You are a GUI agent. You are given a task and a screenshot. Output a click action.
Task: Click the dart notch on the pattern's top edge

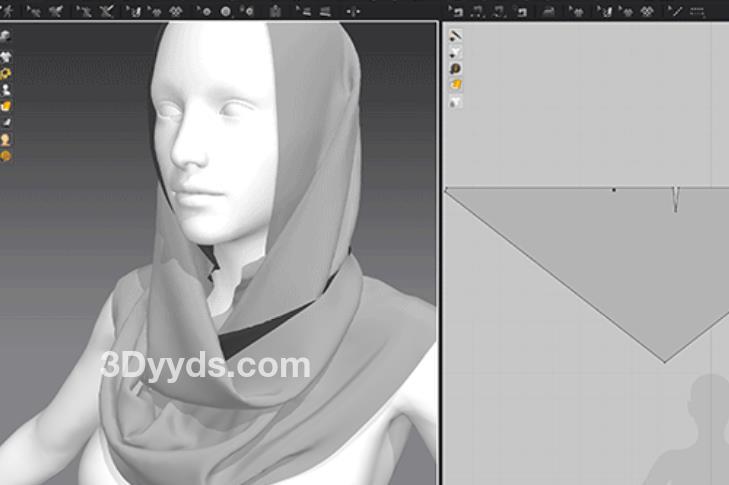click(x=675, y=198)
